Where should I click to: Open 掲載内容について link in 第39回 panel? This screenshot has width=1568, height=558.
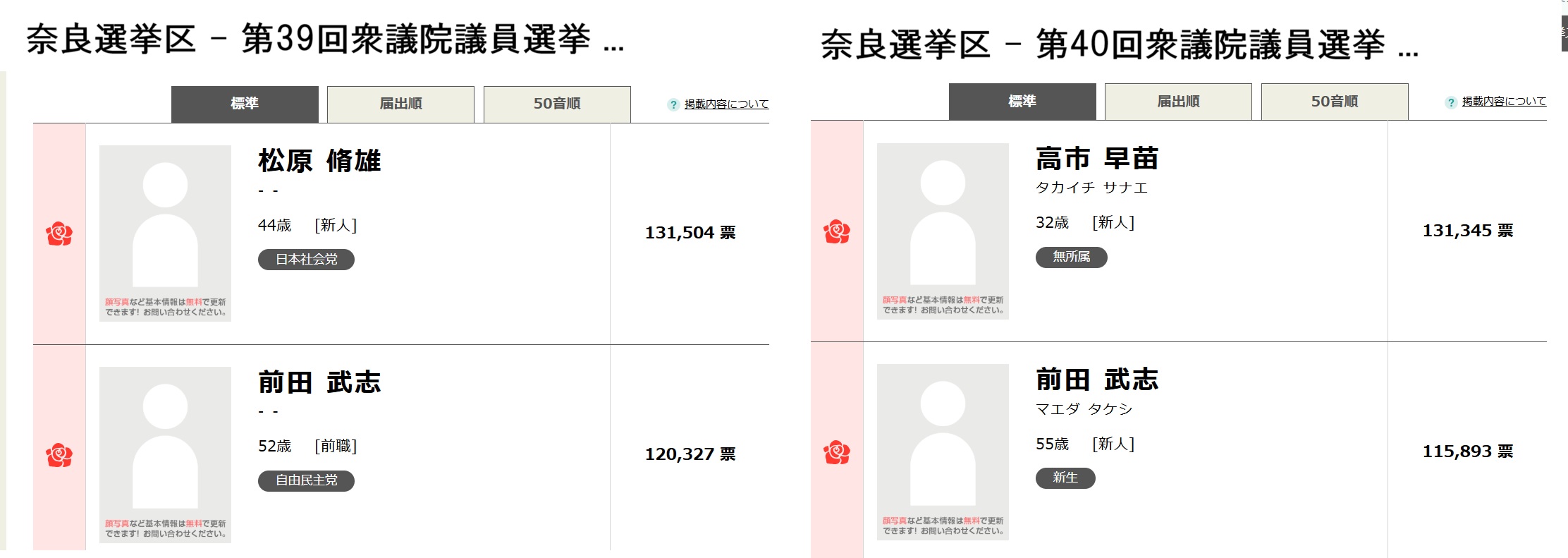tap(726, 104)
